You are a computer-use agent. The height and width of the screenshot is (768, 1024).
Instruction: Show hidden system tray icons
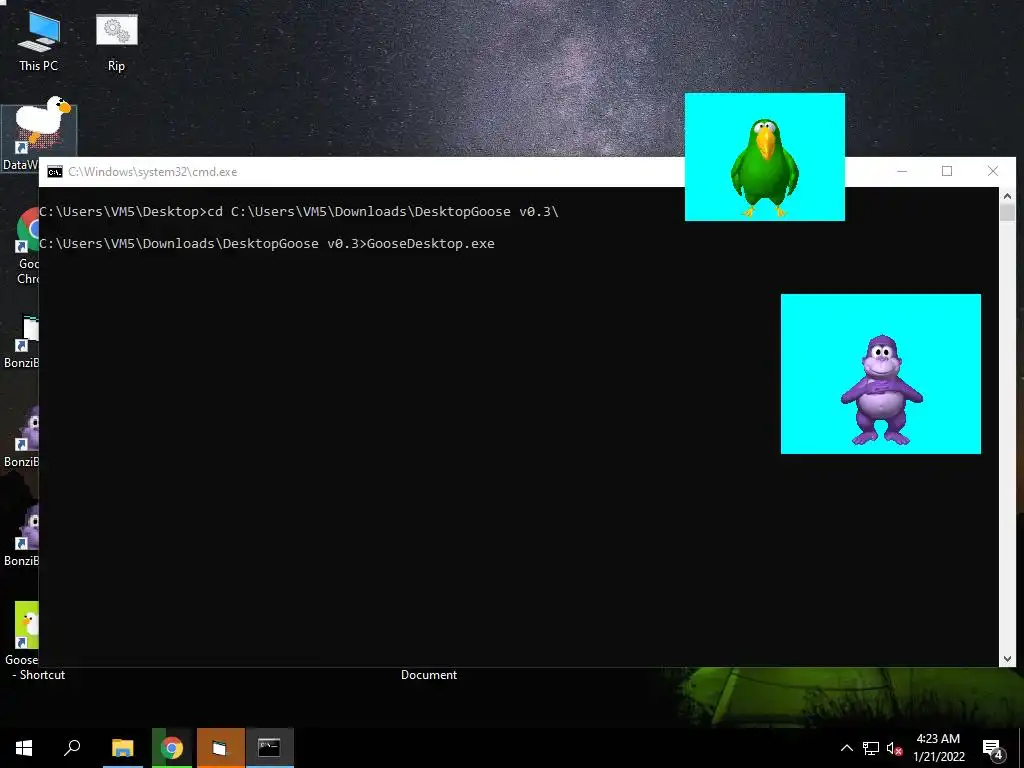[x=846, y=748]
